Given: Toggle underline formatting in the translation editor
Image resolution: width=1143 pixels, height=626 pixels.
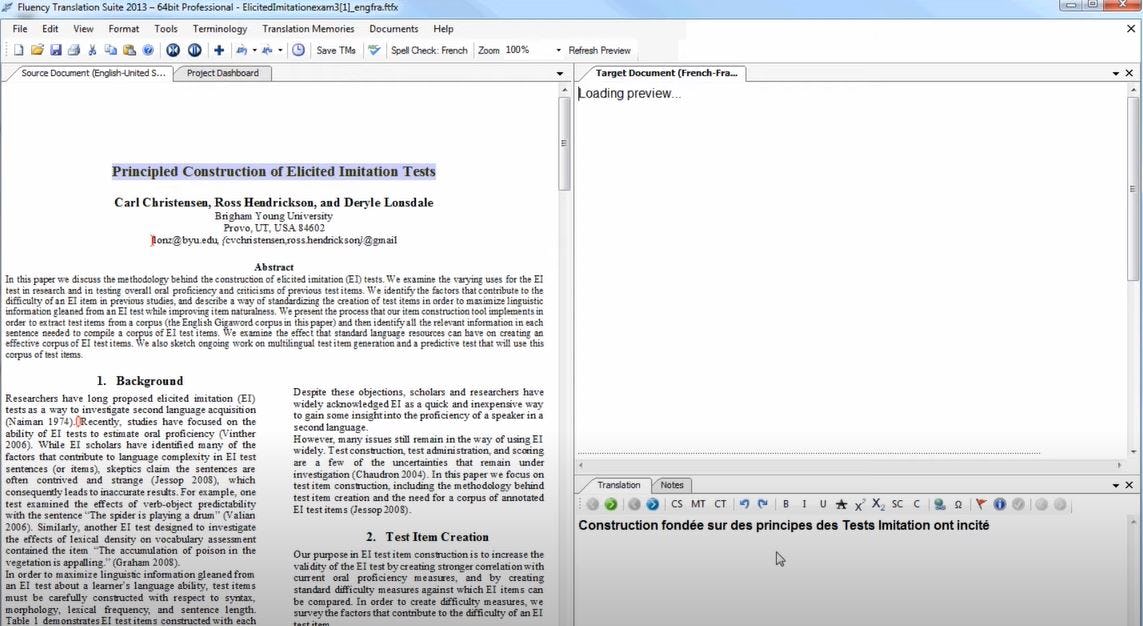Looking at the screenshot, I should [822, 504].
